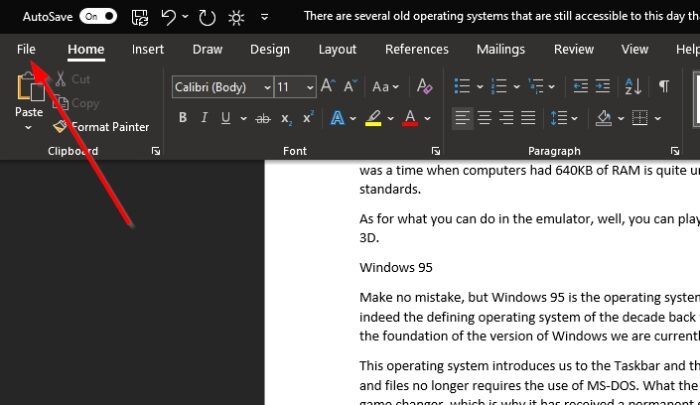Click the Show/Hide paragraph marks icon
Screen dimensions: 700x405
coord(663,87)
